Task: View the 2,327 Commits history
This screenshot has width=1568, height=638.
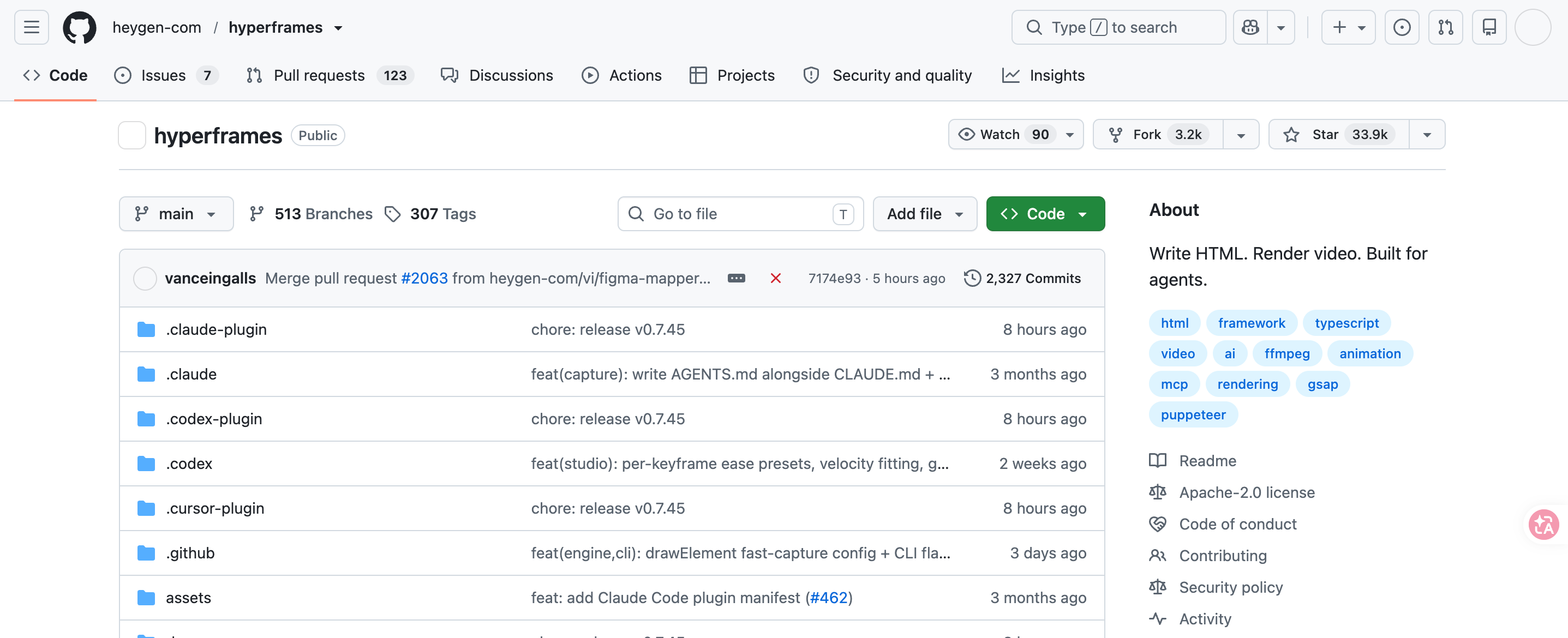Action: (1022, 279)
